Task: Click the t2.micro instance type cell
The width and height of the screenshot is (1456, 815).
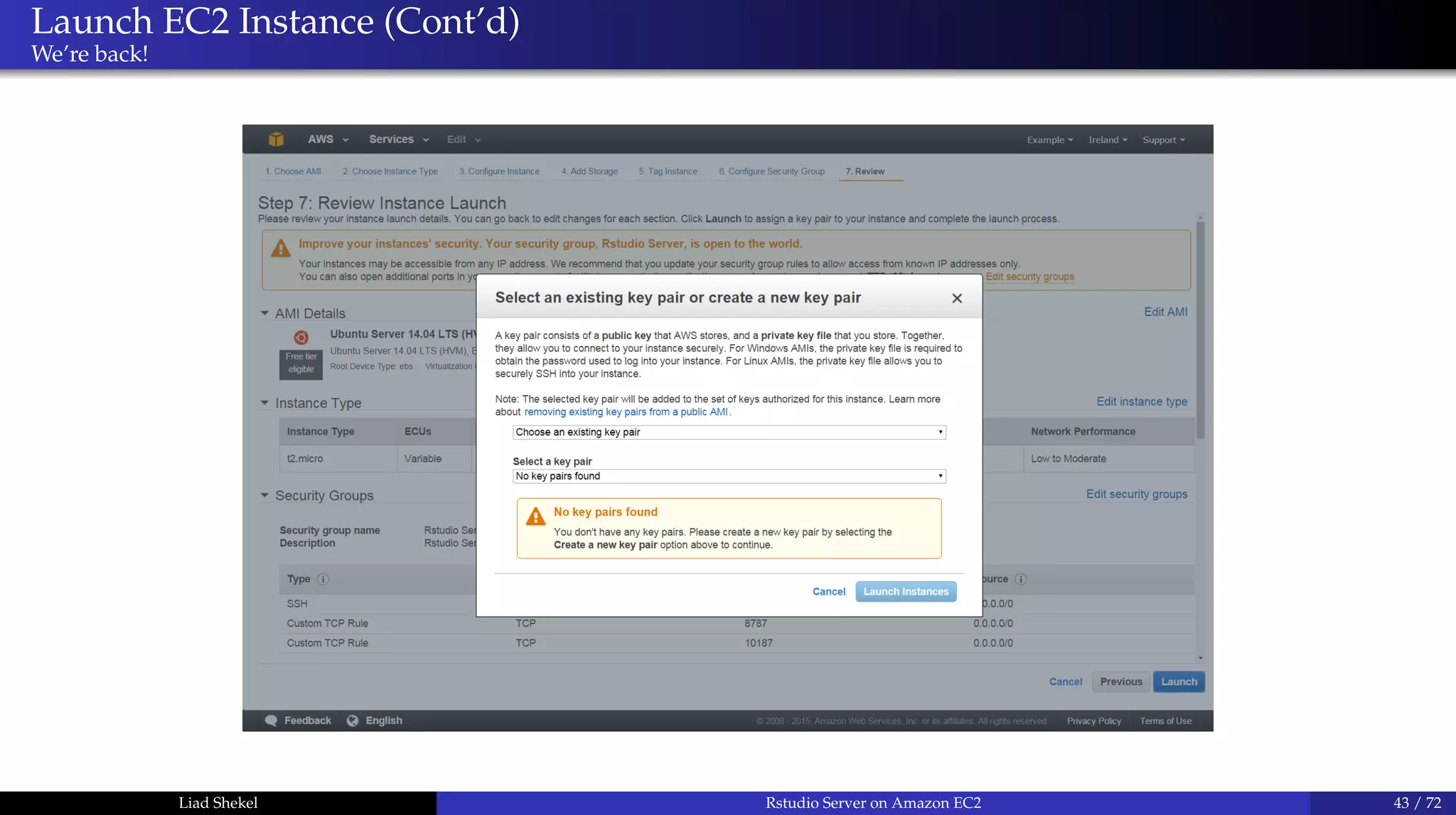Action: [x=338, y=459]
